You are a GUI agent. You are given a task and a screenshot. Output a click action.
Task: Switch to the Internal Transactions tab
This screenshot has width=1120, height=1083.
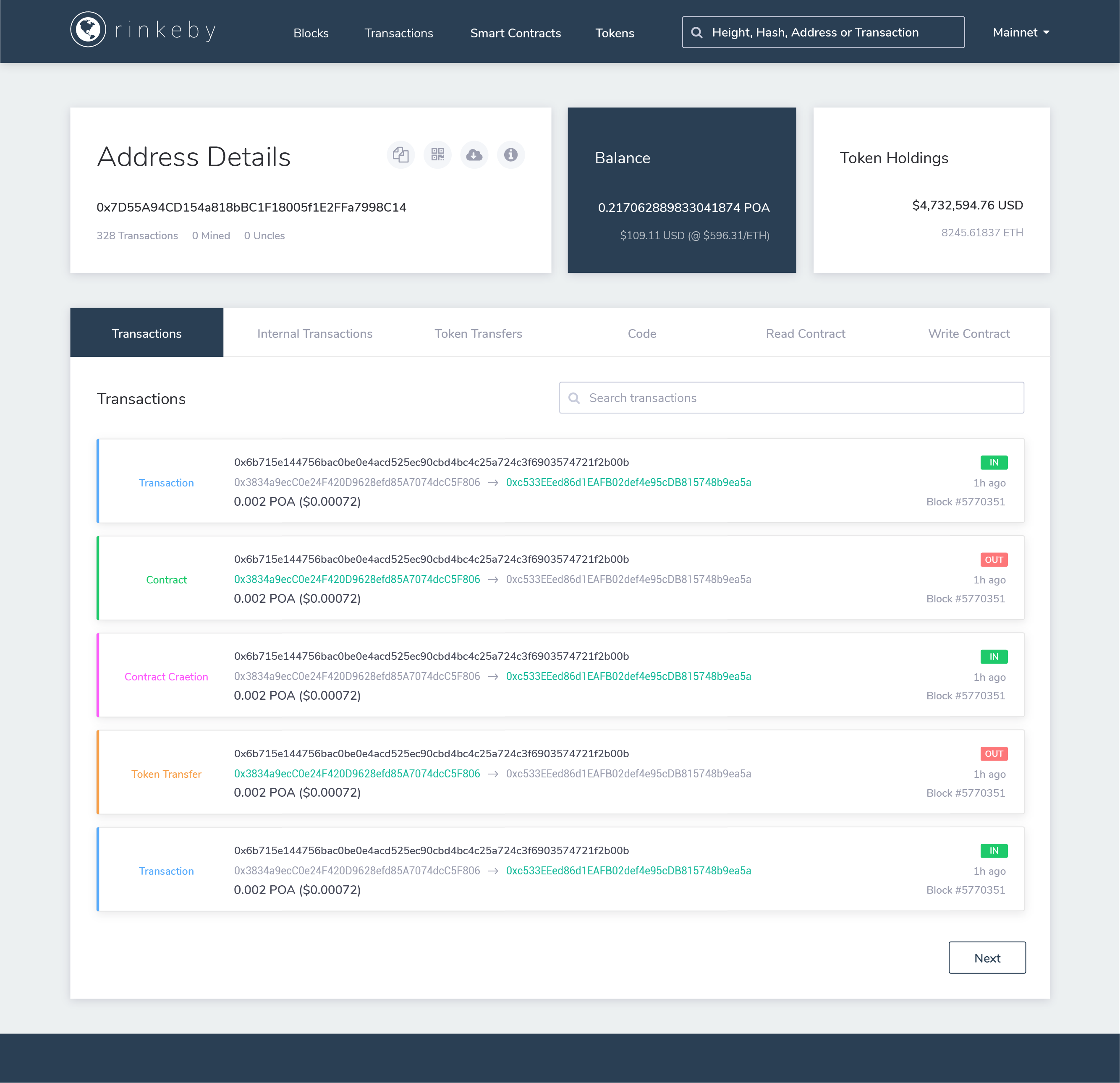[315, 333]
